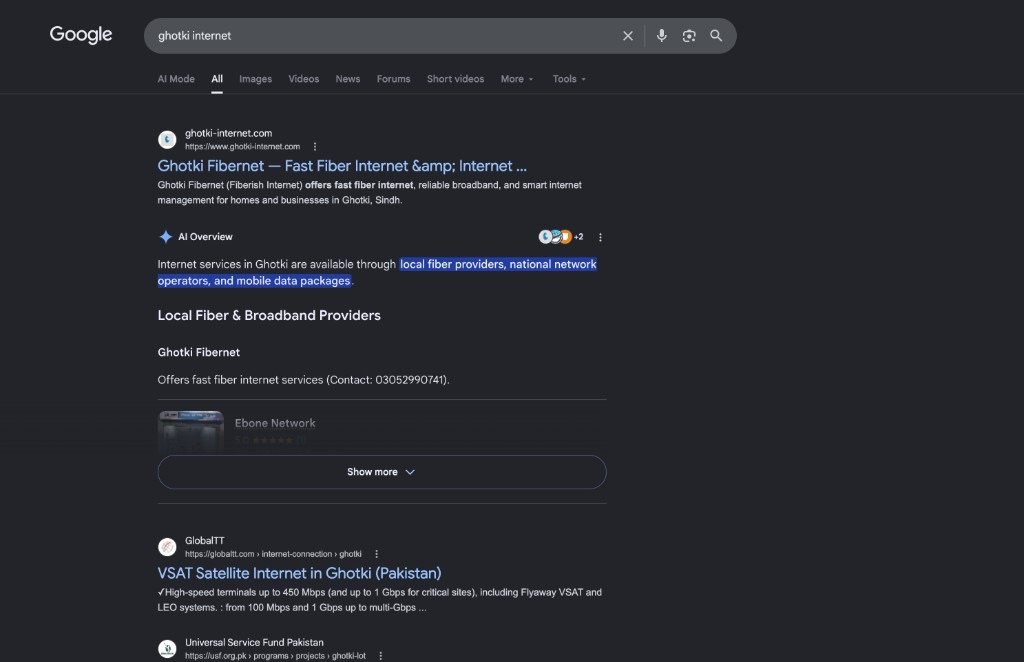The height and width of the screenshot is (662, 1024).
Task: Switch to News tab
Action: pyautogui.click(x=348, y=79)
